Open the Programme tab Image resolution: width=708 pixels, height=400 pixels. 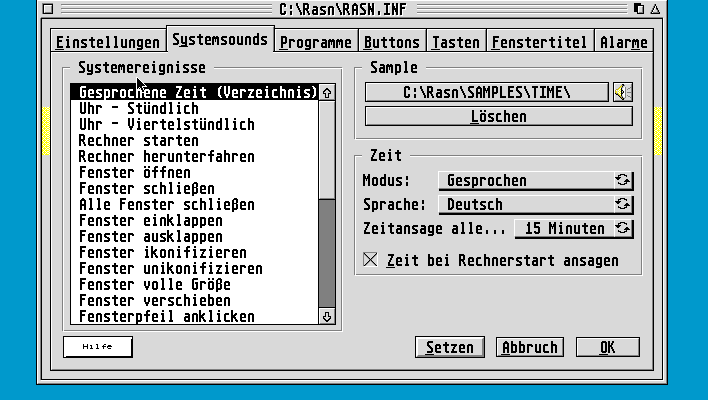315,42
